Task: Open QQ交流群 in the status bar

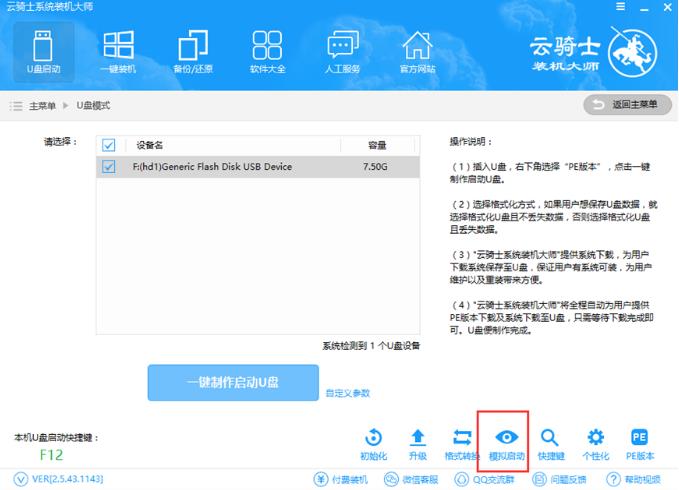Action: pos(484,479)
